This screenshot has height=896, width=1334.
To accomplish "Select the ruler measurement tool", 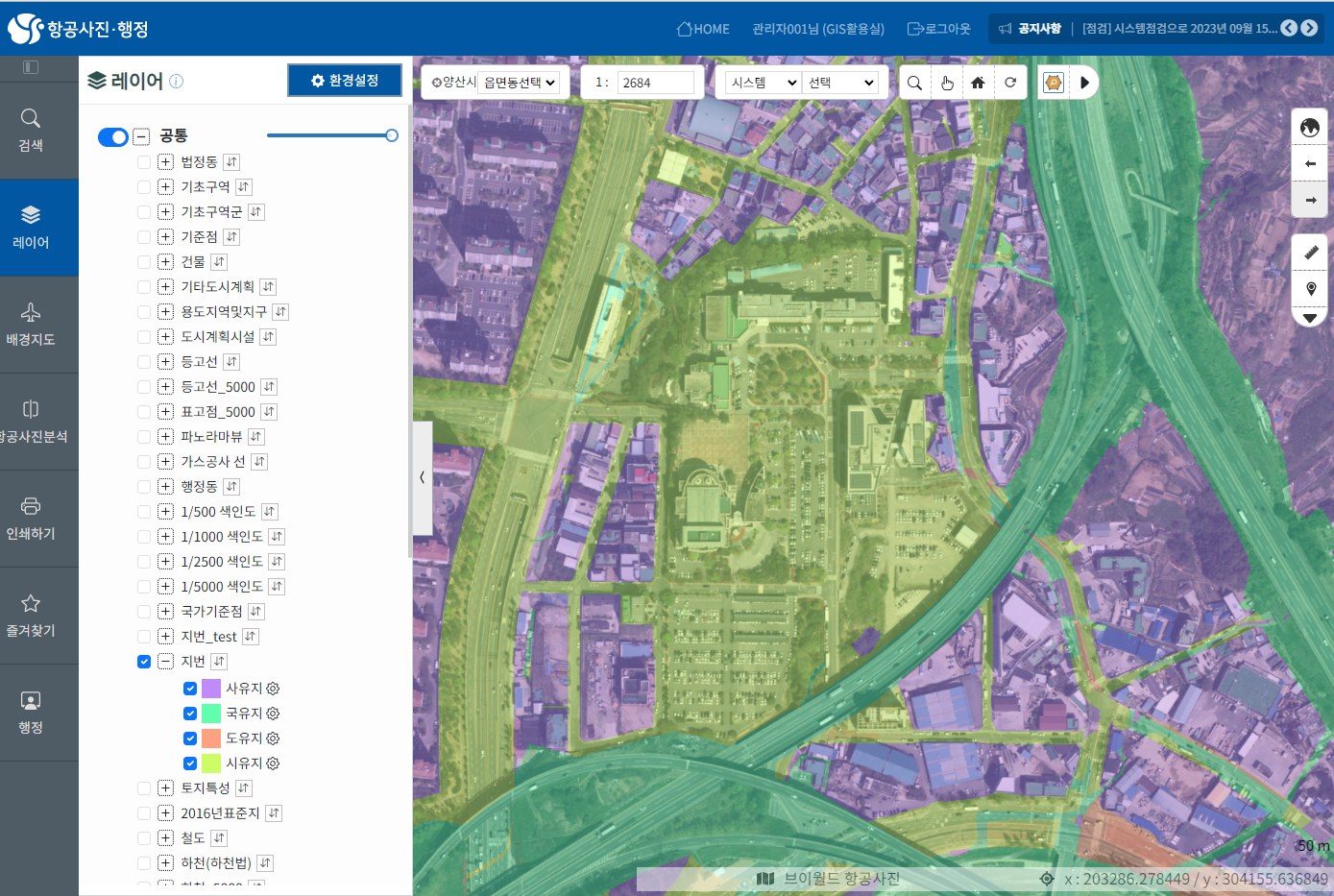I will point(1310,253).
